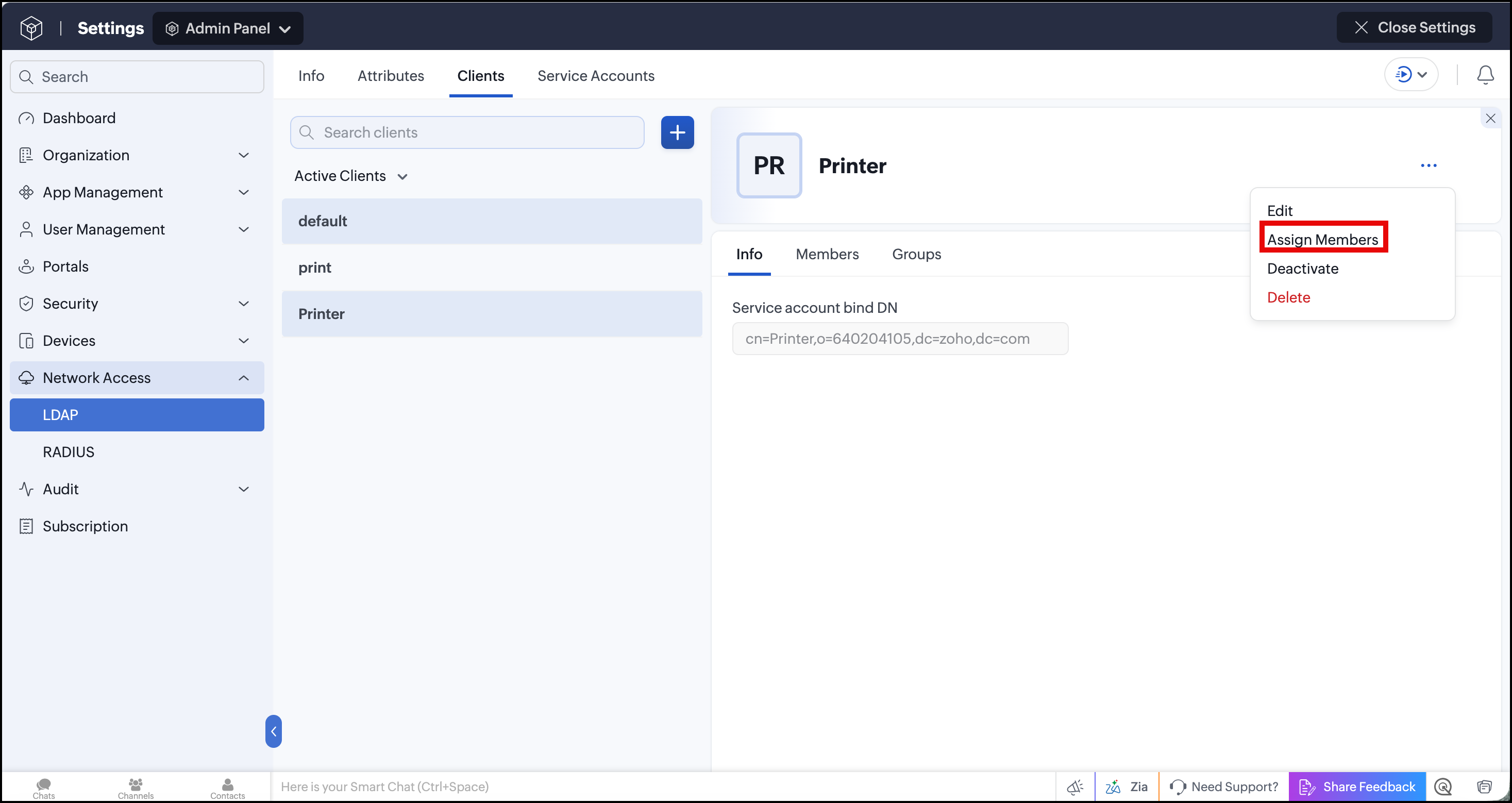Click the Devices icon
1512x803 pixels.
click(26, 341)
